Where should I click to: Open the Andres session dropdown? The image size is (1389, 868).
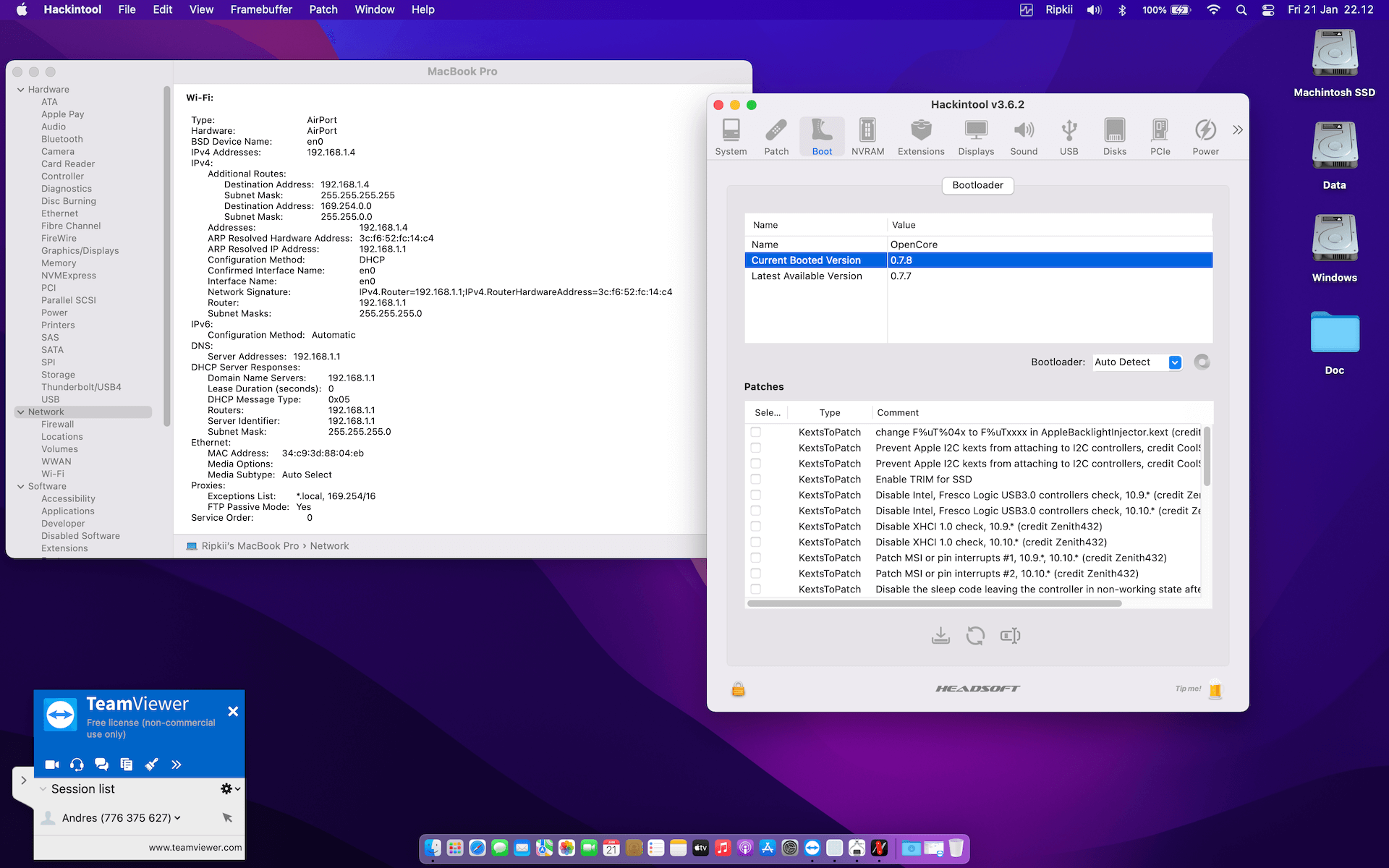click(177, 818)
